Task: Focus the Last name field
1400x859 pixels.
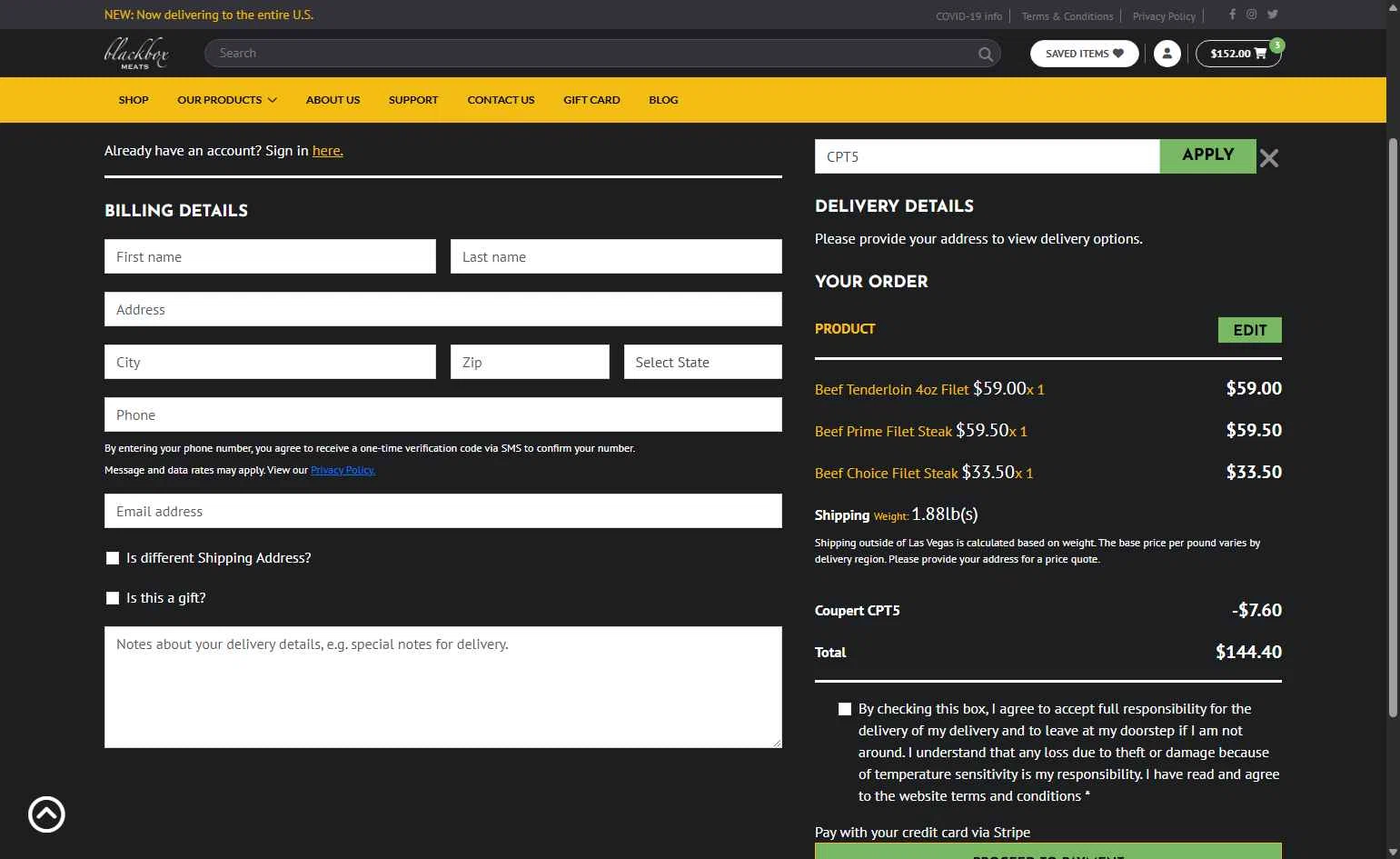Action: (x=616, y=256)
